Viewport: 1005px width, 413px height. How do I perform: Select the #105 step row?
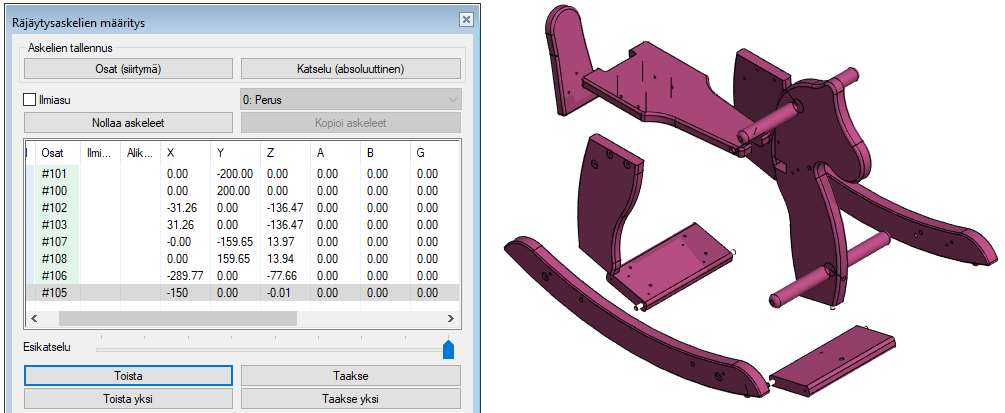pos(54,292)
